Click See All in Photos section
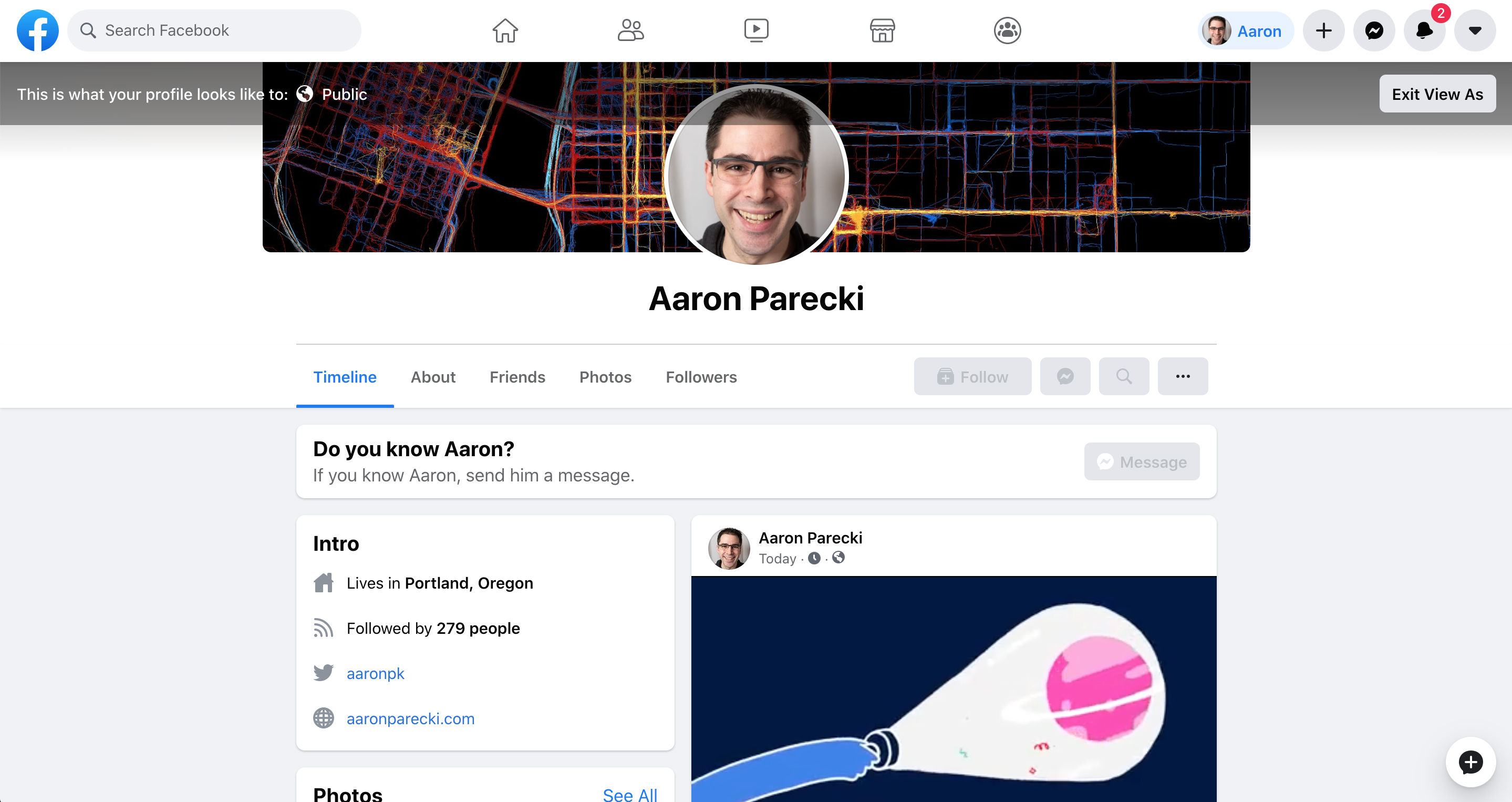The width and height of the screenshot is (1512, 802). coord(630,794)
